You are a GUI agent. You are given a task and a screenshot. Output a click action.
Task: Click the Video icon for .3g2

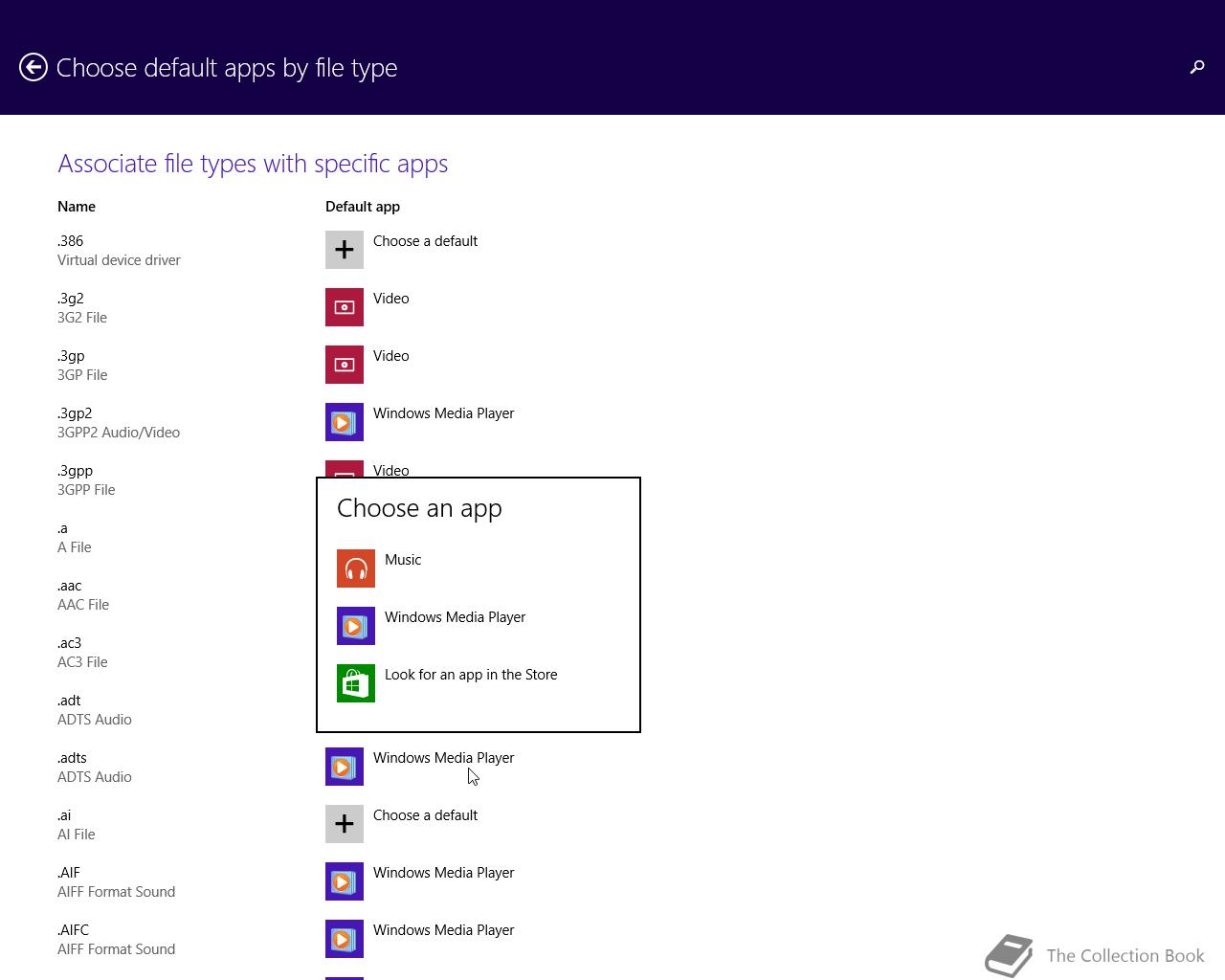tap(345, 307)
